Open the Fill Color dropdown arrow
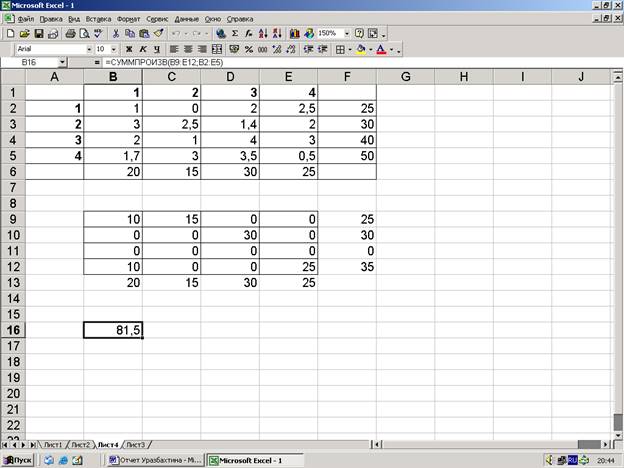 (x=370, y=49)
